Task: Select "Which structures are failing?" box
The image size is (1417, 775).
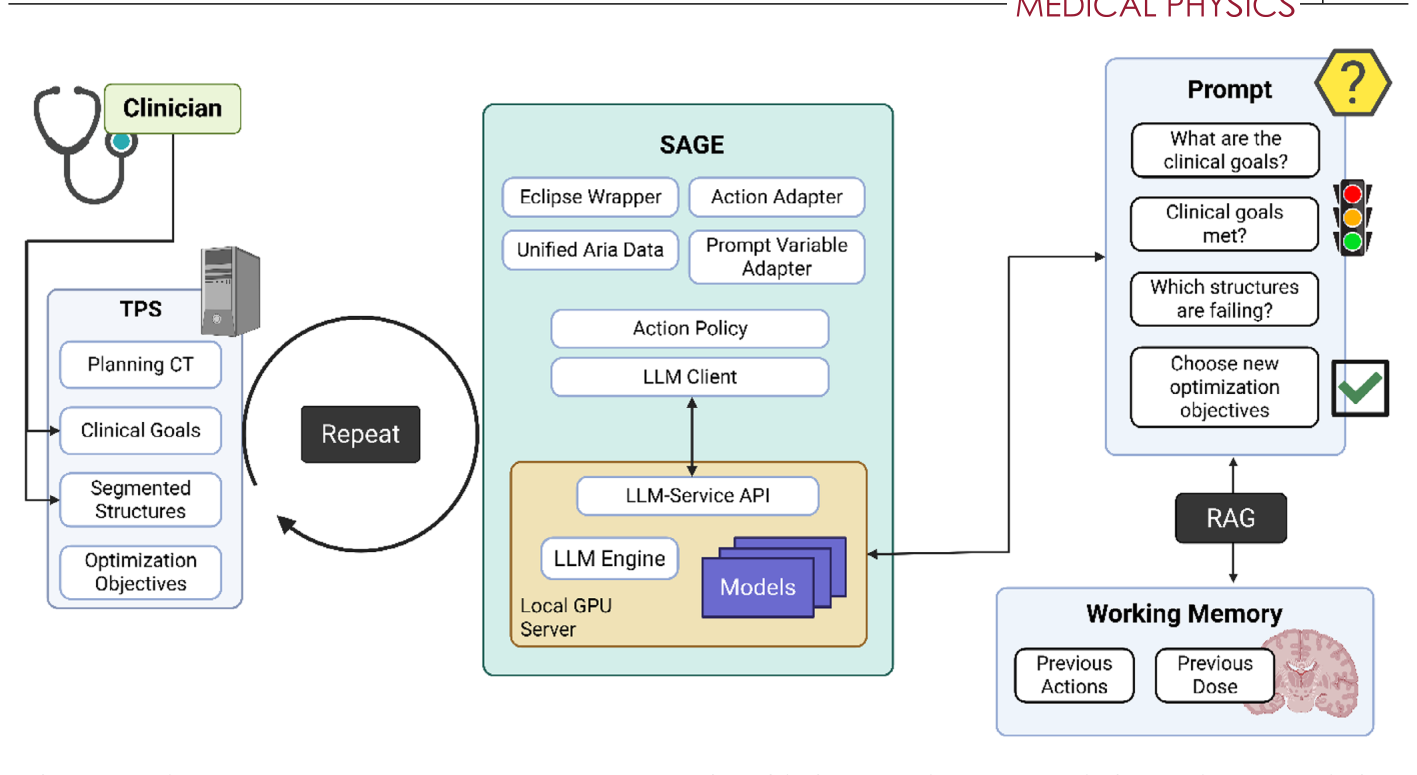Action: point(1225,299)
